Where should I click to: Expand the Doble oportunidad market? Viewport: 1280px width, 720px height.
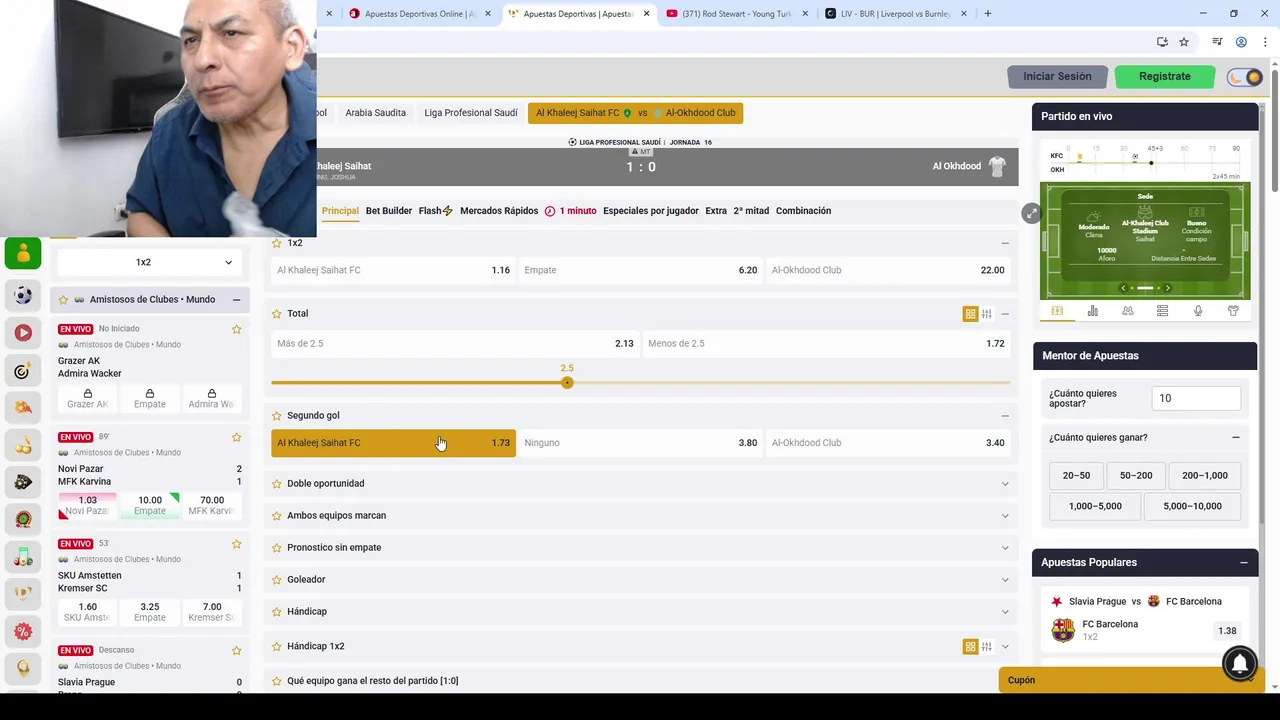click(x=1005, y=483)
